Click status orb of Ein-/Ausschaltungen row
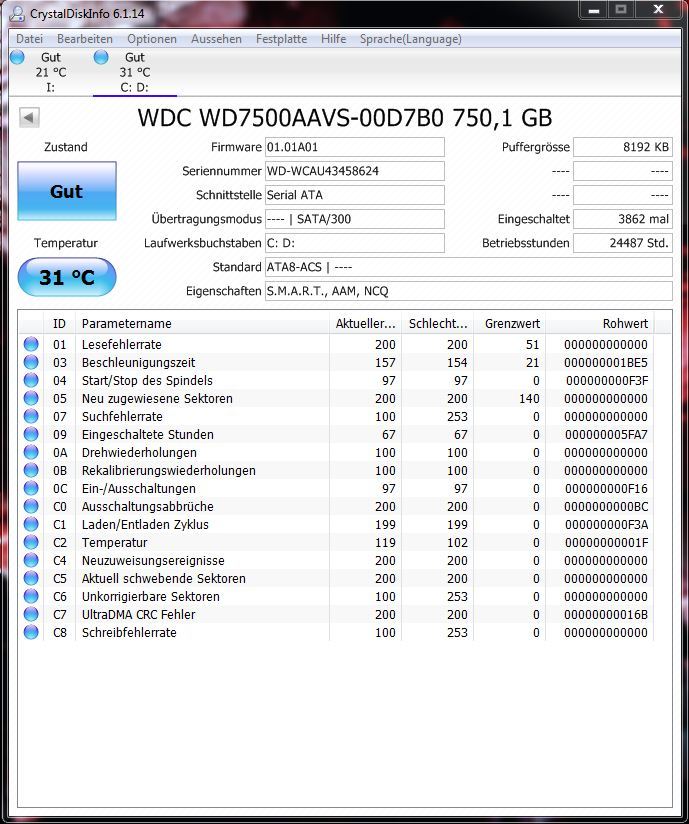 pos(31,488)
